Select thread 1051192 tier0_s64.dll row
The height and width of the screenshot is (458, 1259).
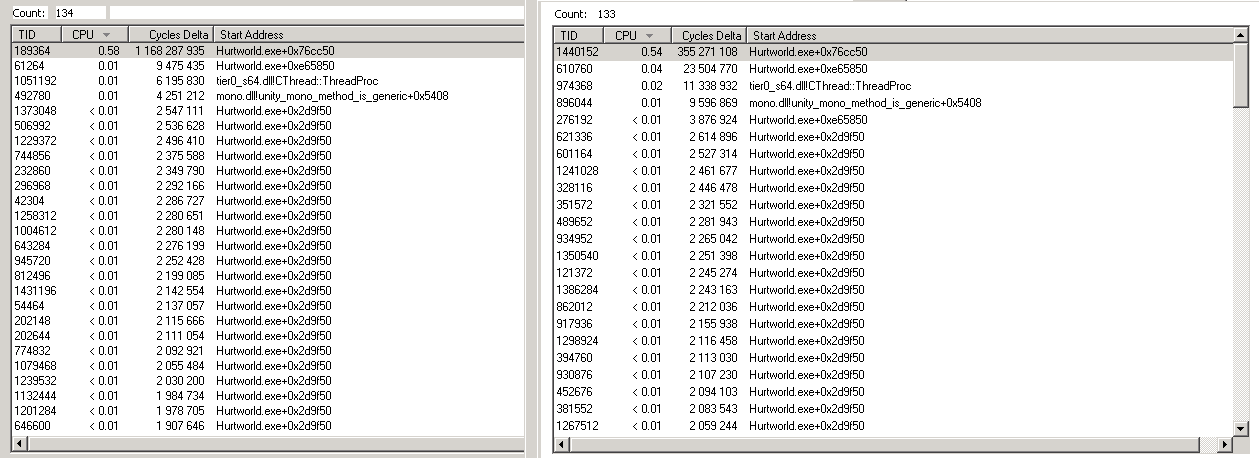coord(269,80)
